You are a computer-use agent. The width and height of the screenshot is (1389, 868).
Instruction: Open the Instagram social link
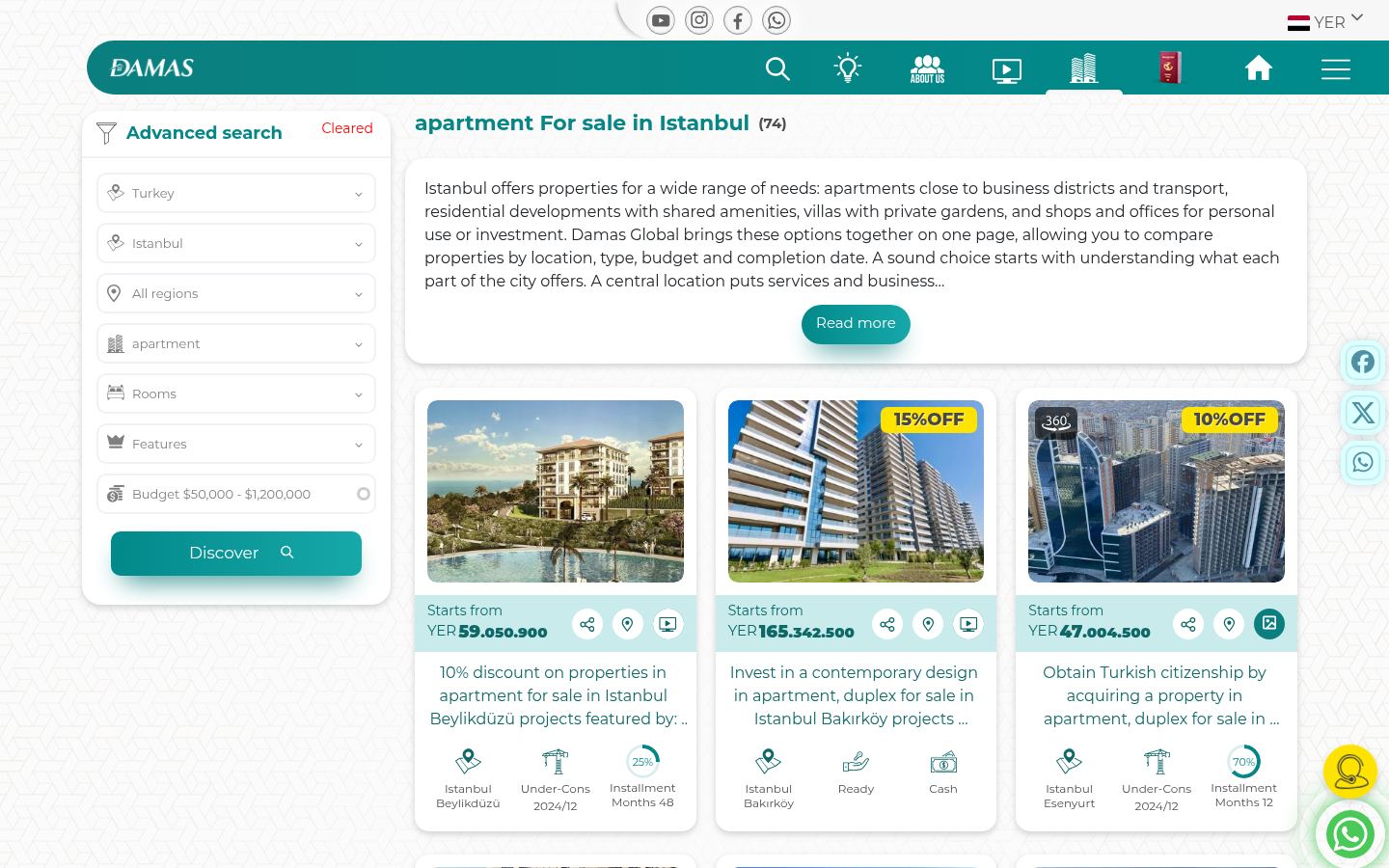699,20
